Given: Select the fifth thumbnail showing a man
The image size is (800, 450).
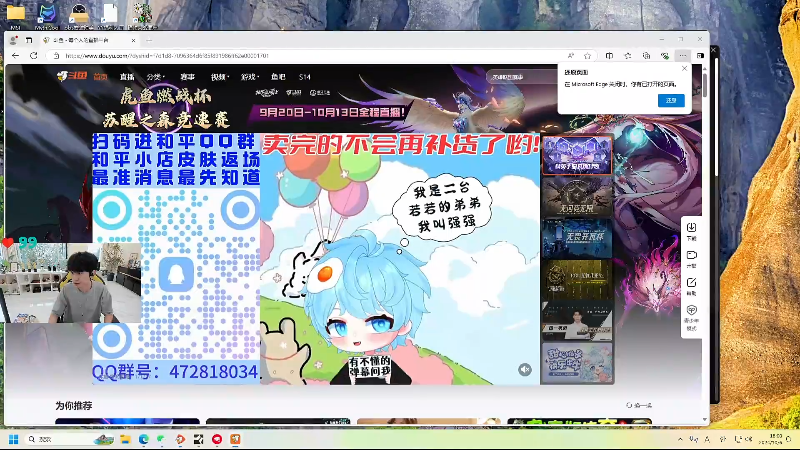Looking at the screenshot, I should click(577, 321).
